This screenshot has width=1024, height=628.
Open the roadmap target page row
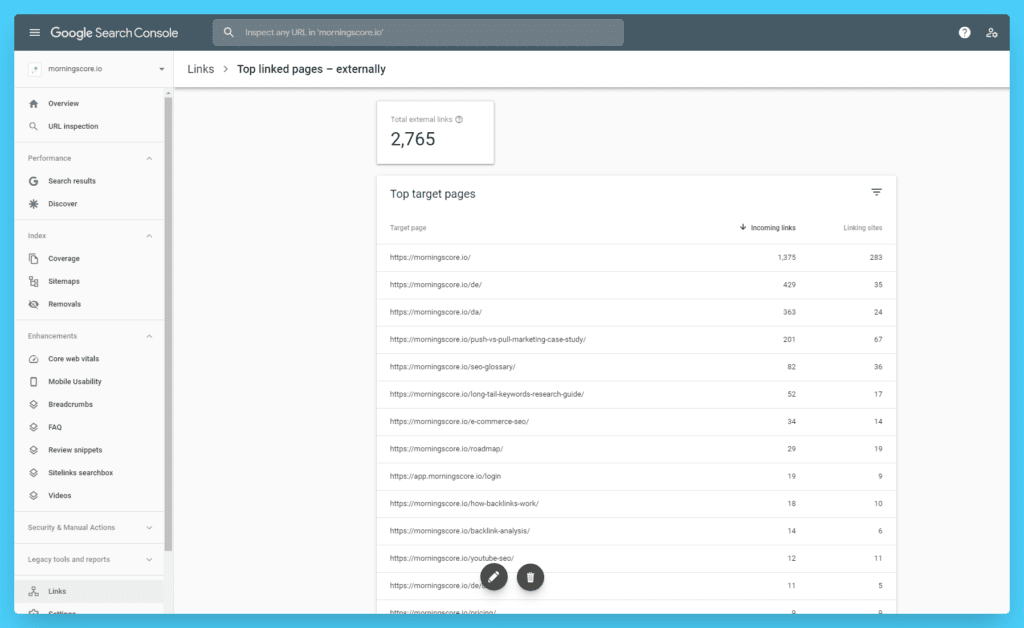[636, 450]
